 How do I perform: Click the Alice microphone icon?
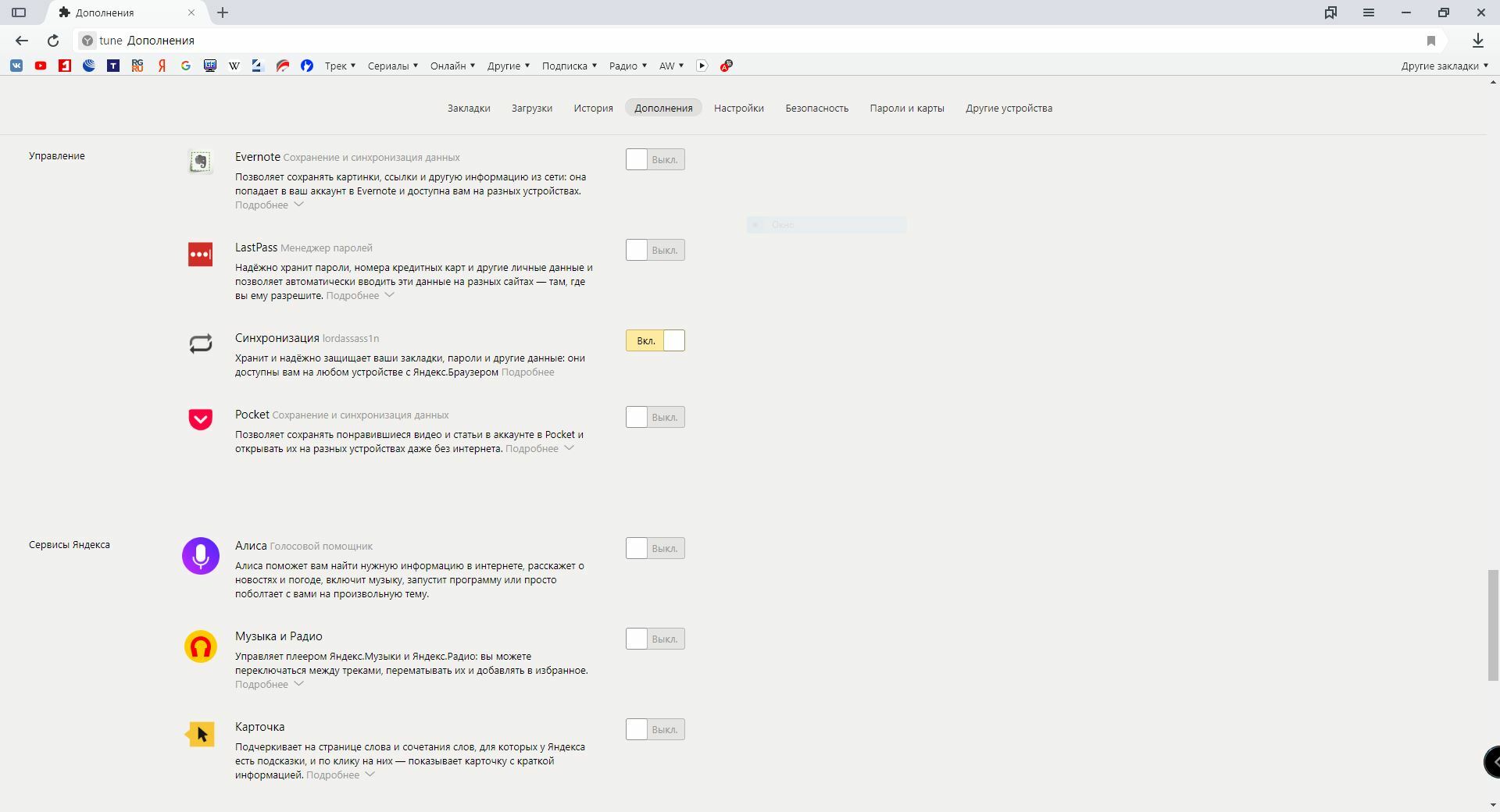pyautogui.click(x=201, y=556)
